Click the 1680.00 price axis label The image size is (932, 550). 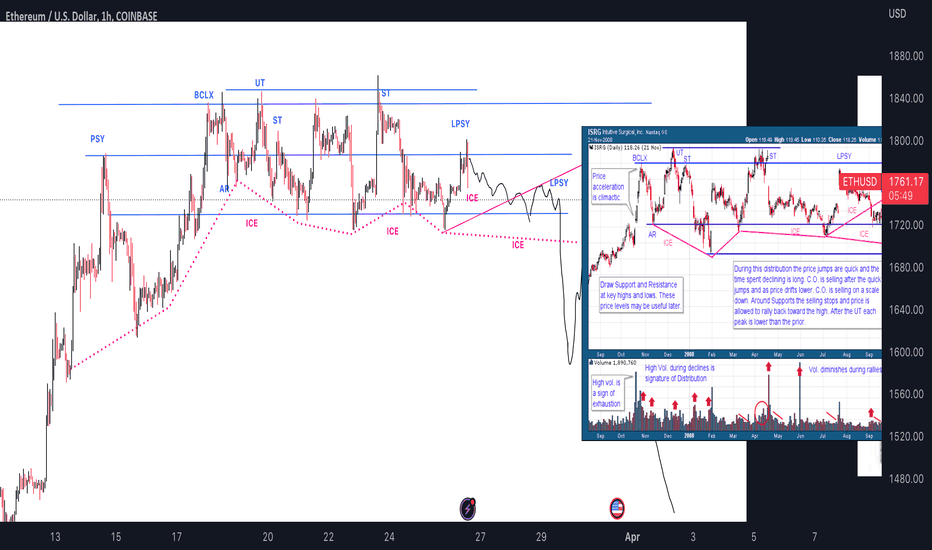pyautogui.click(x=906, y=268)
